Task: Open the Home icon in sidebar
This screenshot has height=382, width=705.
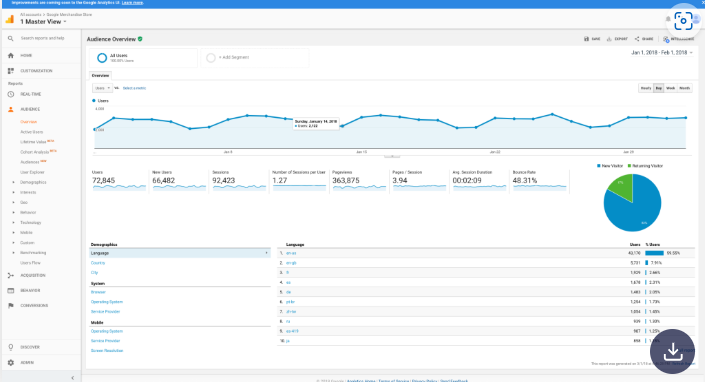Action: 11,55
